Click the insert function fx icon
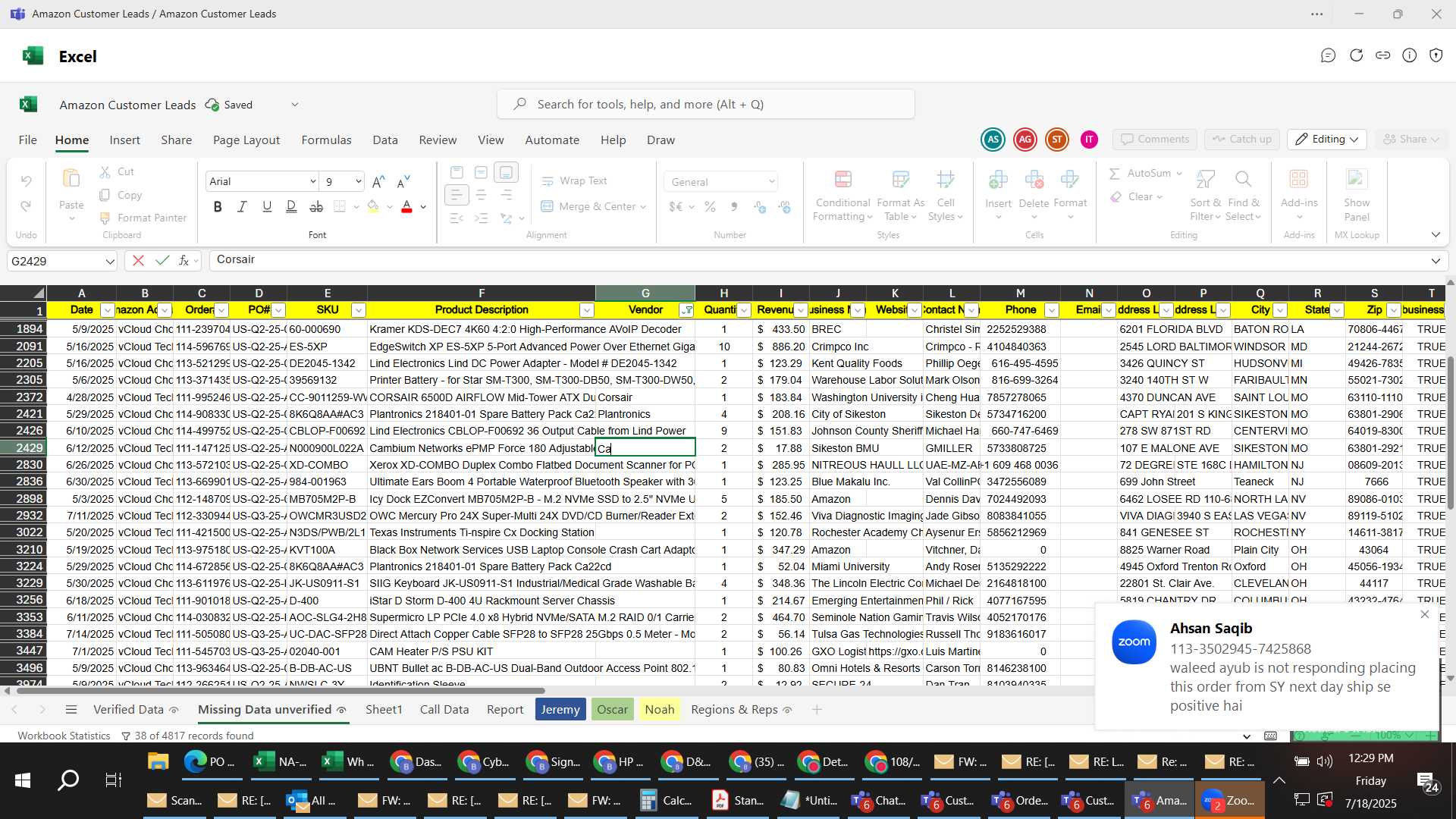 tap(184, 261)
